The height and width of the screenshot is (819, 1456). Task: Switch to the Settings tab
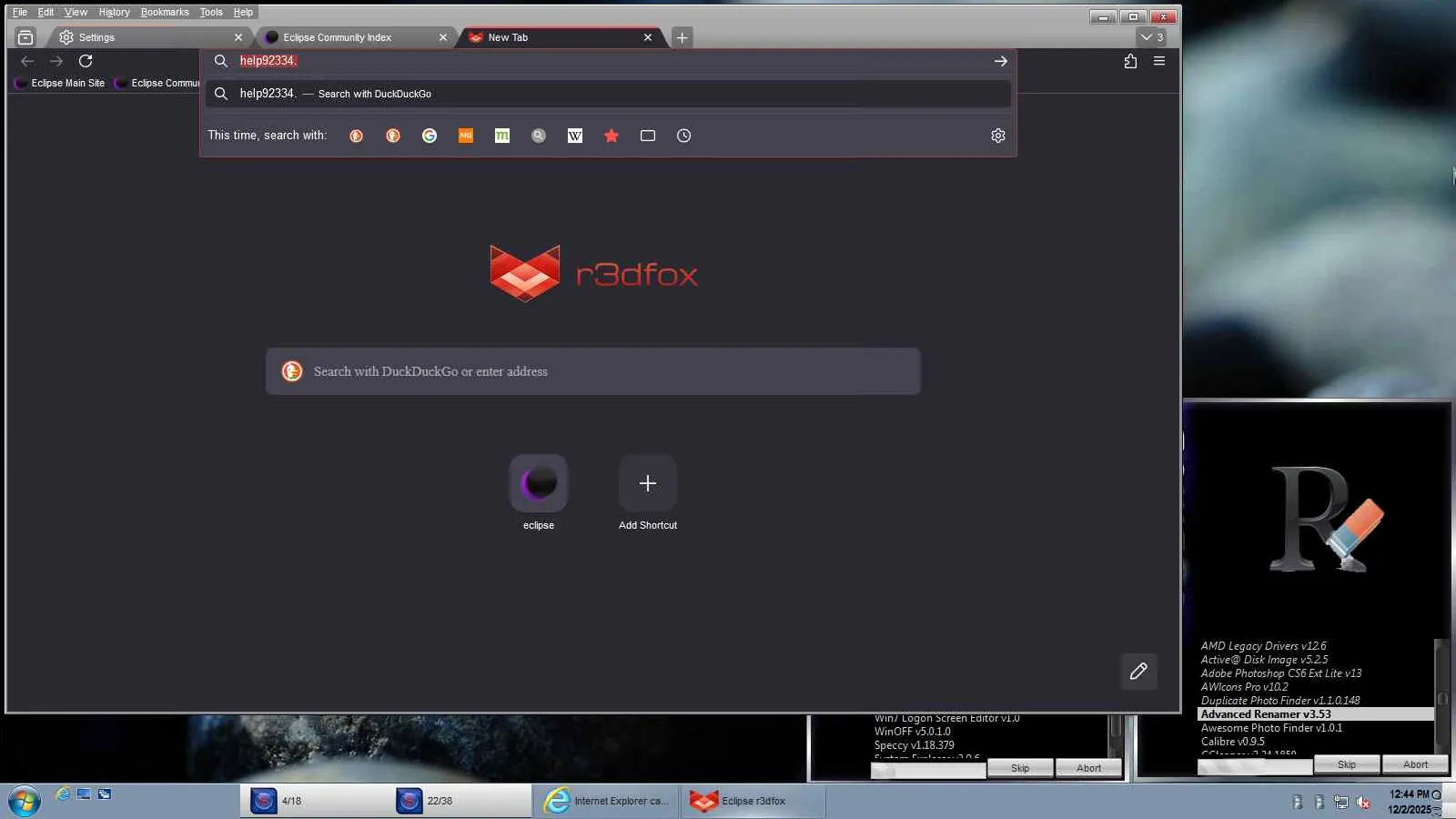click(x=150, y=37)
